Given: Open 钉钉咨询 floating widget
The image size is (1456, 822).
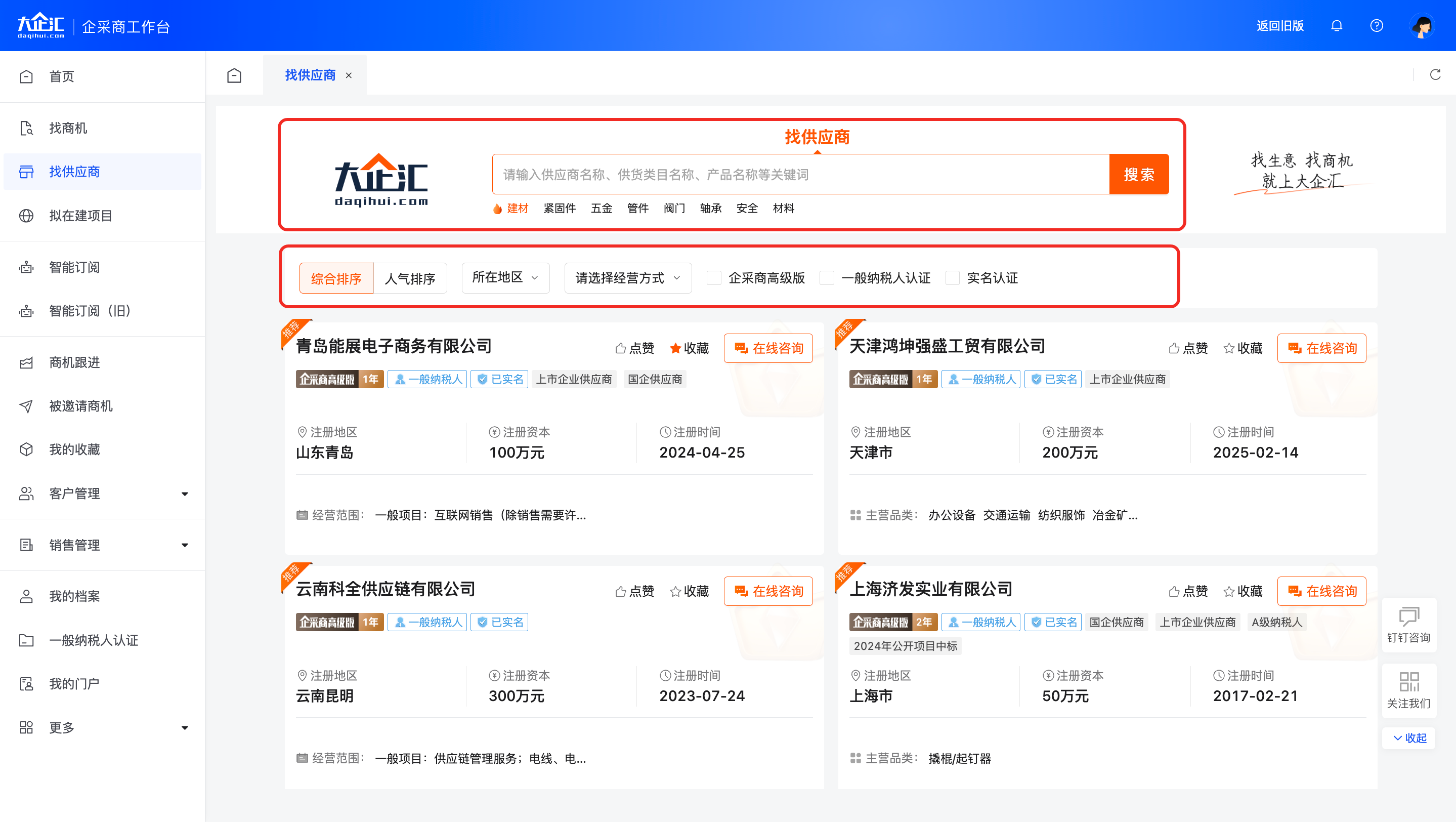Looking at the screenshot, I should [x=1408, y=625].
